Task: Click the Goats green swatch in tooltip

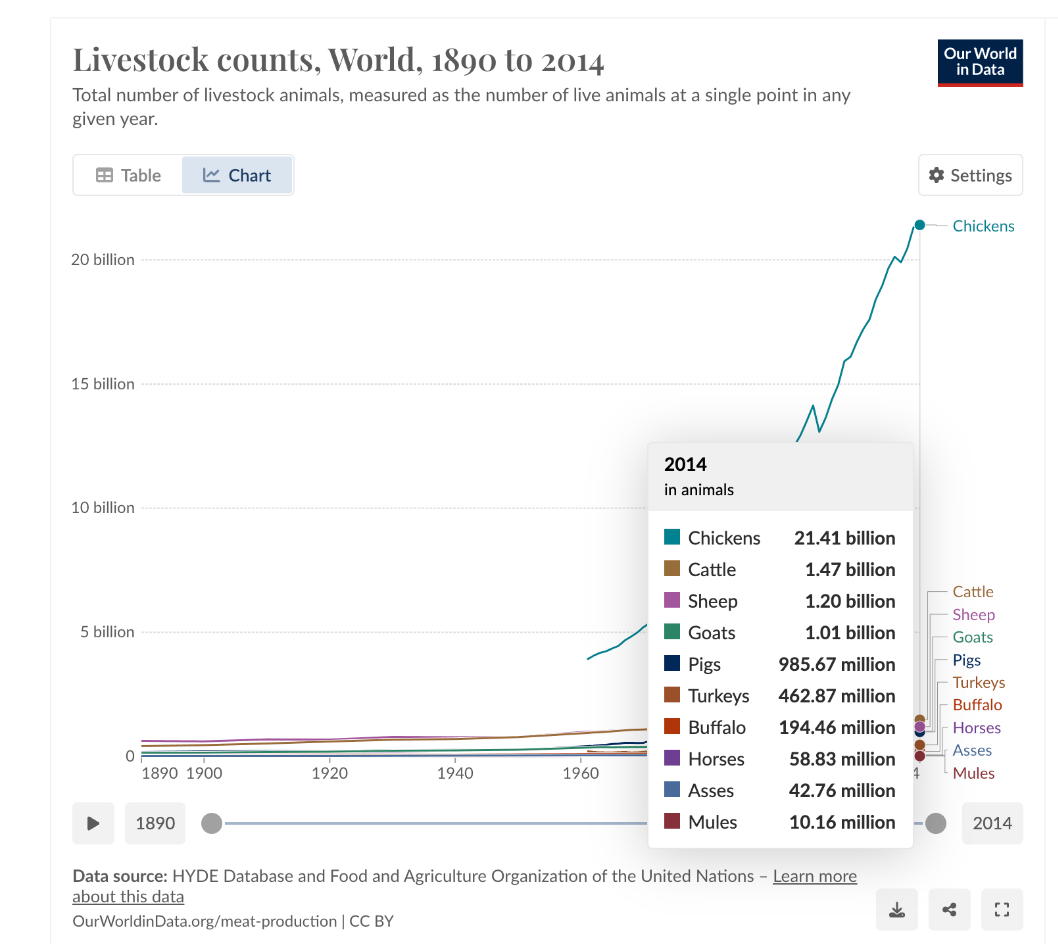Action: click(672, 632)
